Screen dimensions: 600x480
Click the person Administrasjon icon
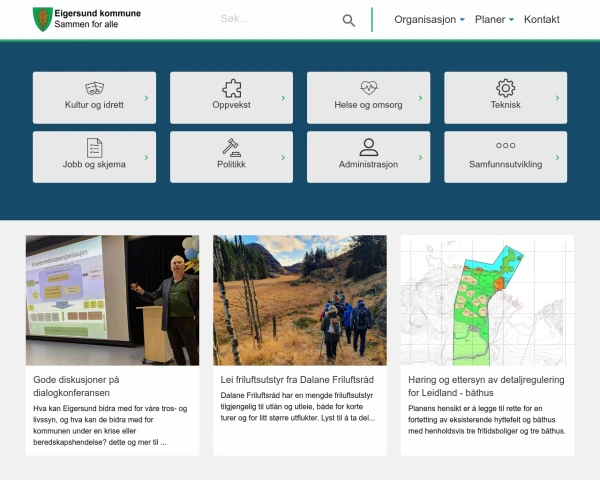(x=368, y=147)
